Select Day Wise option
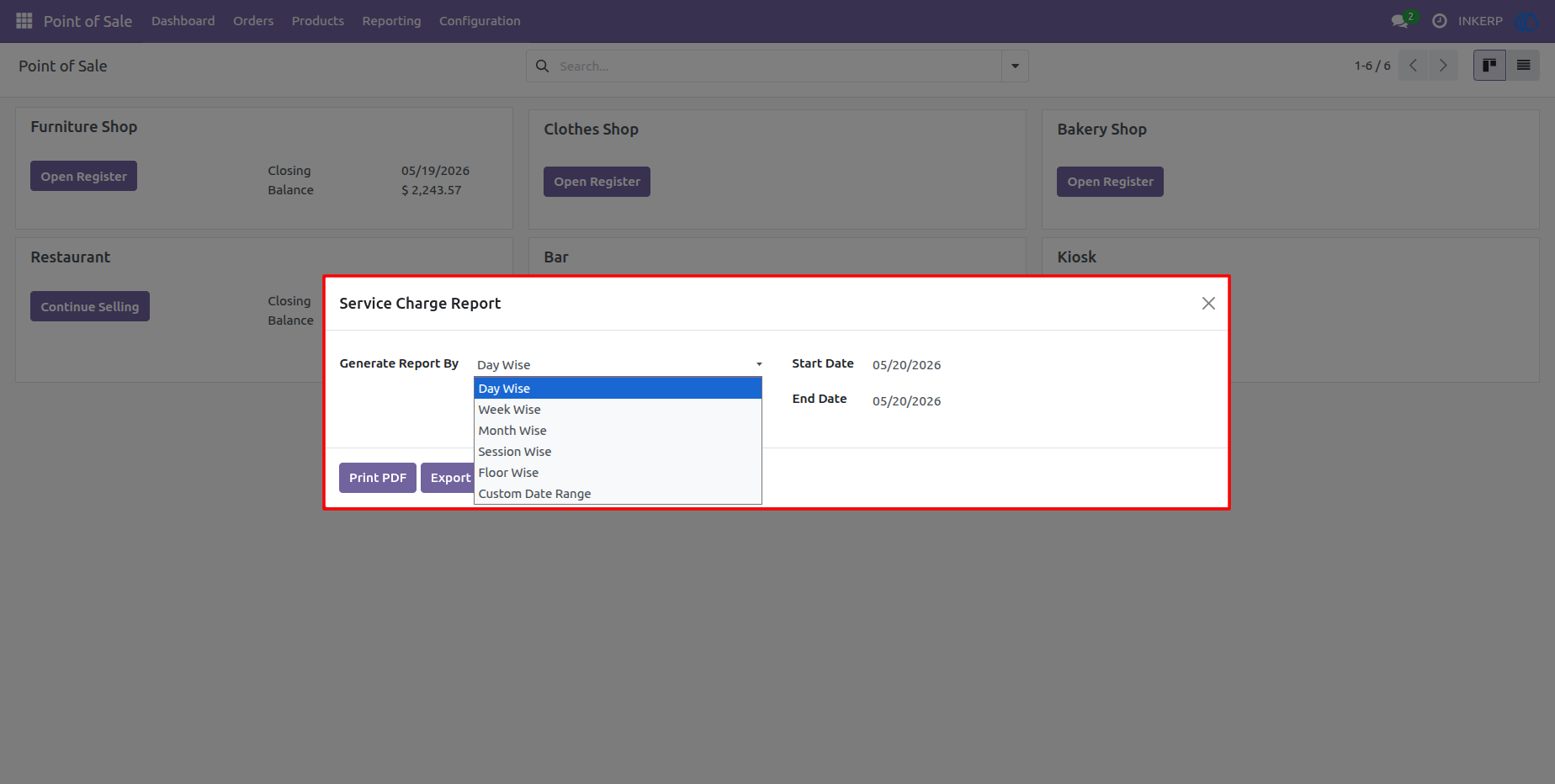The height and width of the screenshot is (784, 1555). (618, 389)
